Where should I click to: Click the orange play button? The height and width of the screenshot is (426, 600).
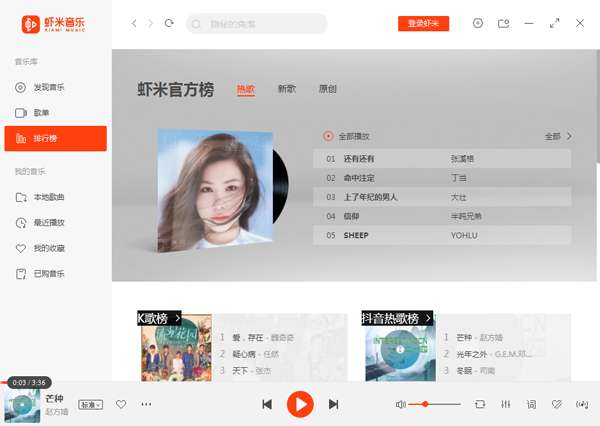click(x=300, y=404)
